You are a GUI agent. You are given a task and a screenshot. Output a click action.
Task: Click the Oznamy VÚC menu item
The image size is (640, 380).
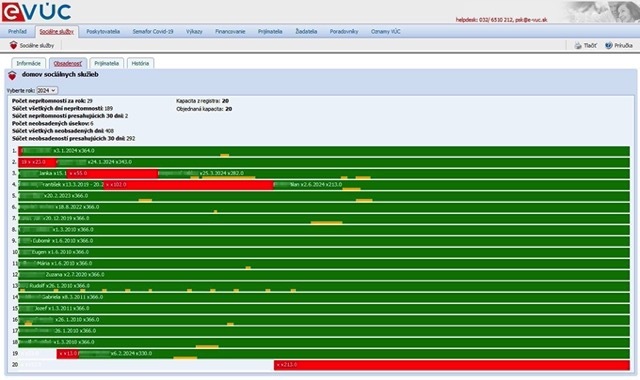(x=385, y=31)
